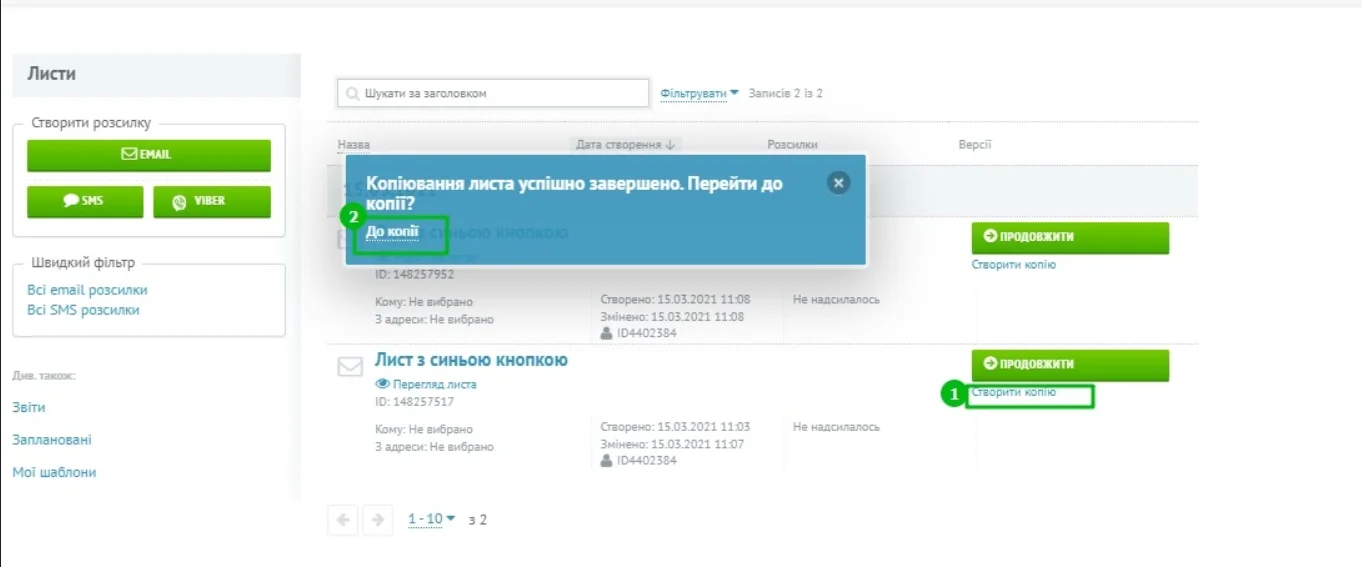Click 'Версії' column header
This screenshot has height=567, width=1362.
click(x=975, y=145)
